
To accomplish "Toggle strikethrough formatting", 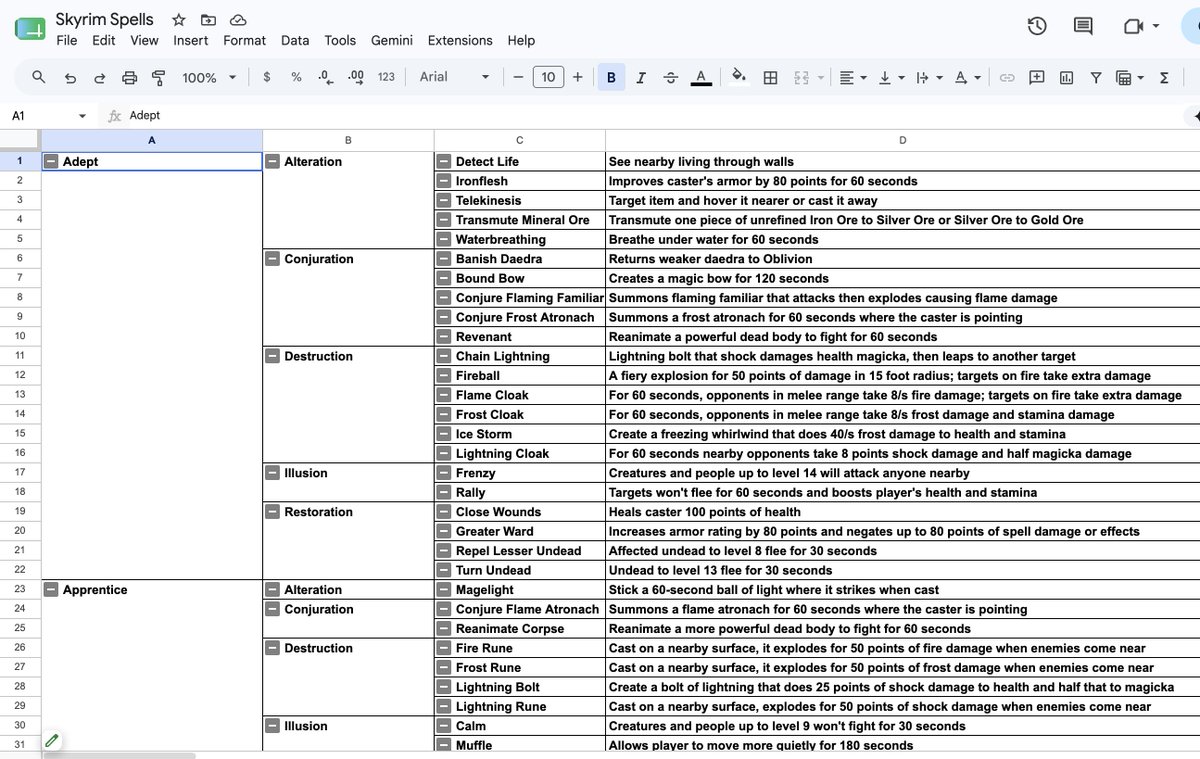I will (670, 77).
